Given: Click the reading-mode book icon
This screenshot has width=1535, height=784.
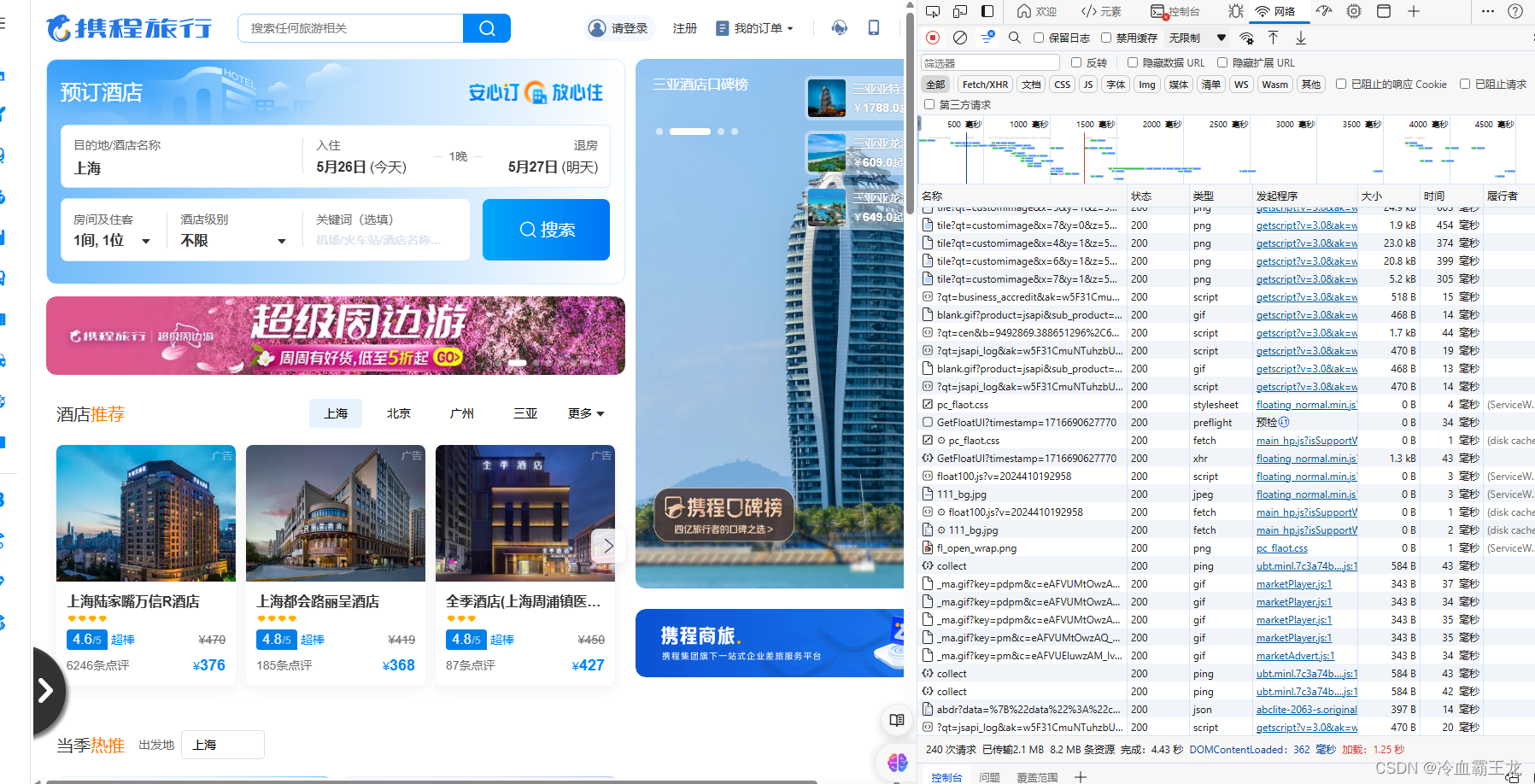Looking at the screenshot, I should [897, 720].
